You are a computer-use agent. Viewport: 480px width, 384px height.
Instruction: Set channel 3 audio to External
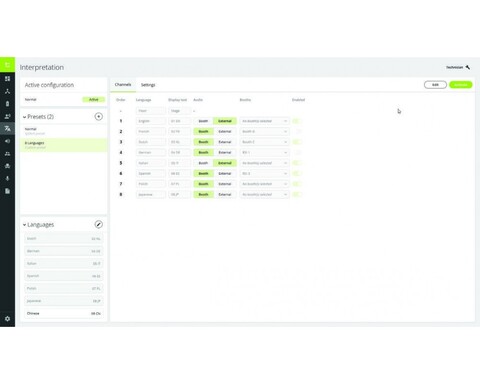pyautogui.click(x=225, y=142)
